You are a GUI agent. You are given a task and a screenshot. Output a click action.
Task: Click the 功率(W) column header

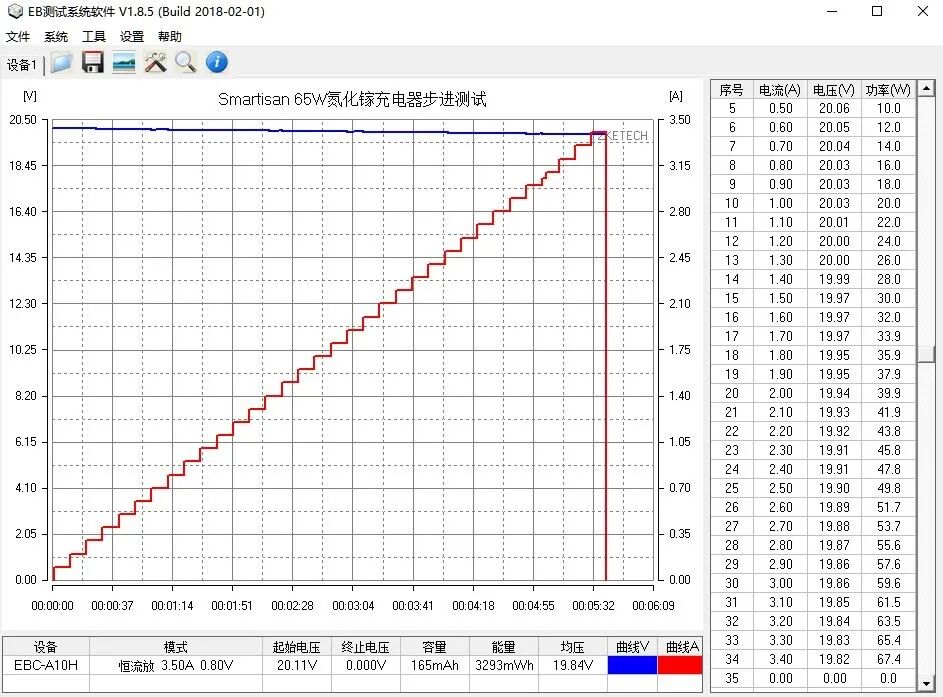tap(888, 90)
